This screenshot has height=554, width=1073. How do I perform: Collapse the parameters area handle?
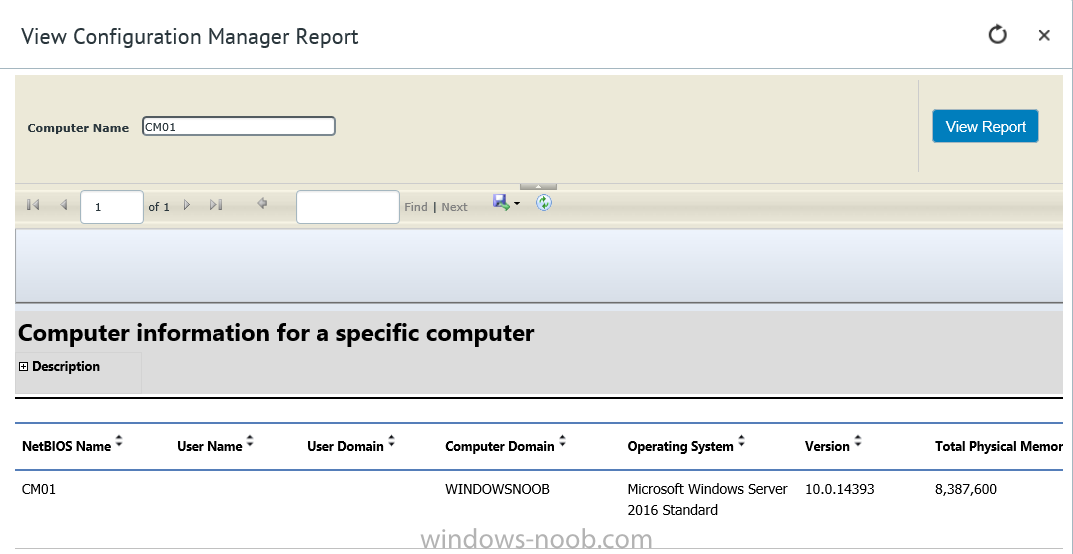click(x=539, y=187)
